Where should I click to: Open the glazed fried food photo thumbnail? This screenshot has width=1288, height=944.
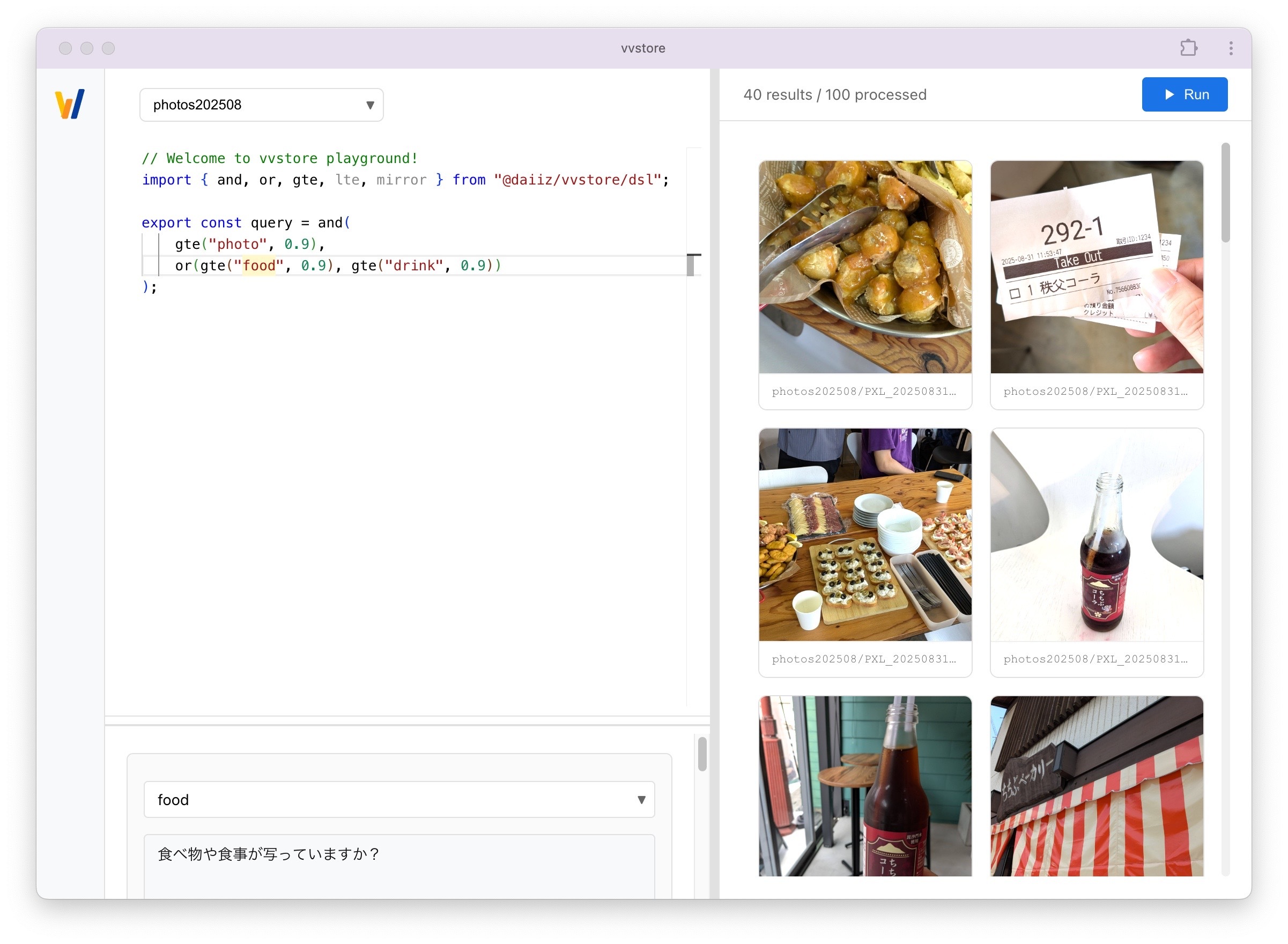click(x=865, y=267)
